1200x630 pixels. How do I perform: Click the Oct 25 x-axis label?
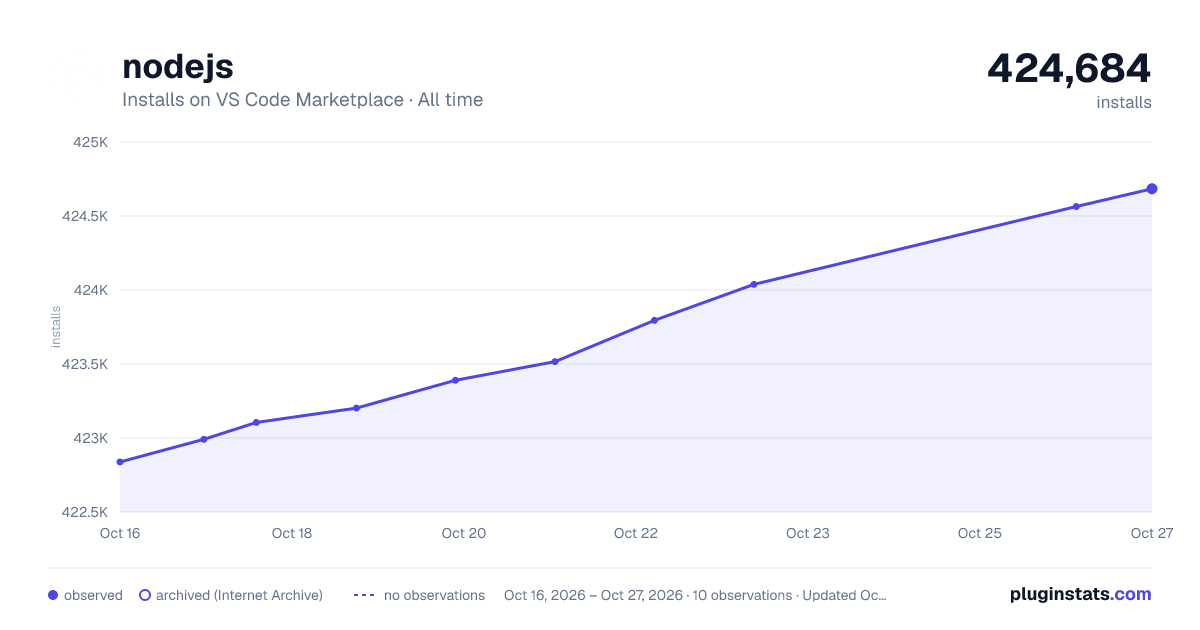point(980,533)
